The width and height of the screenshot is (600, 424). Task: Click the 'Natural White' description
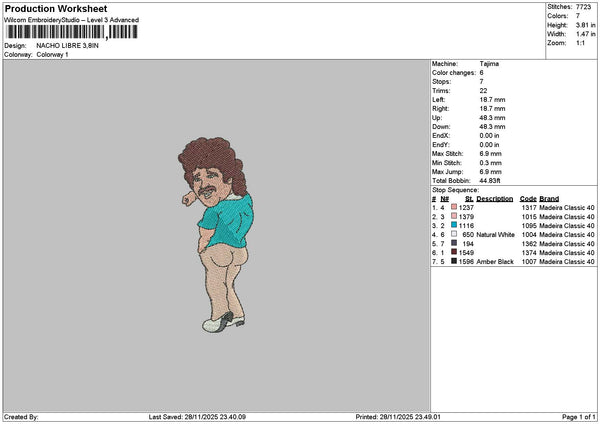tap(495, 235)
